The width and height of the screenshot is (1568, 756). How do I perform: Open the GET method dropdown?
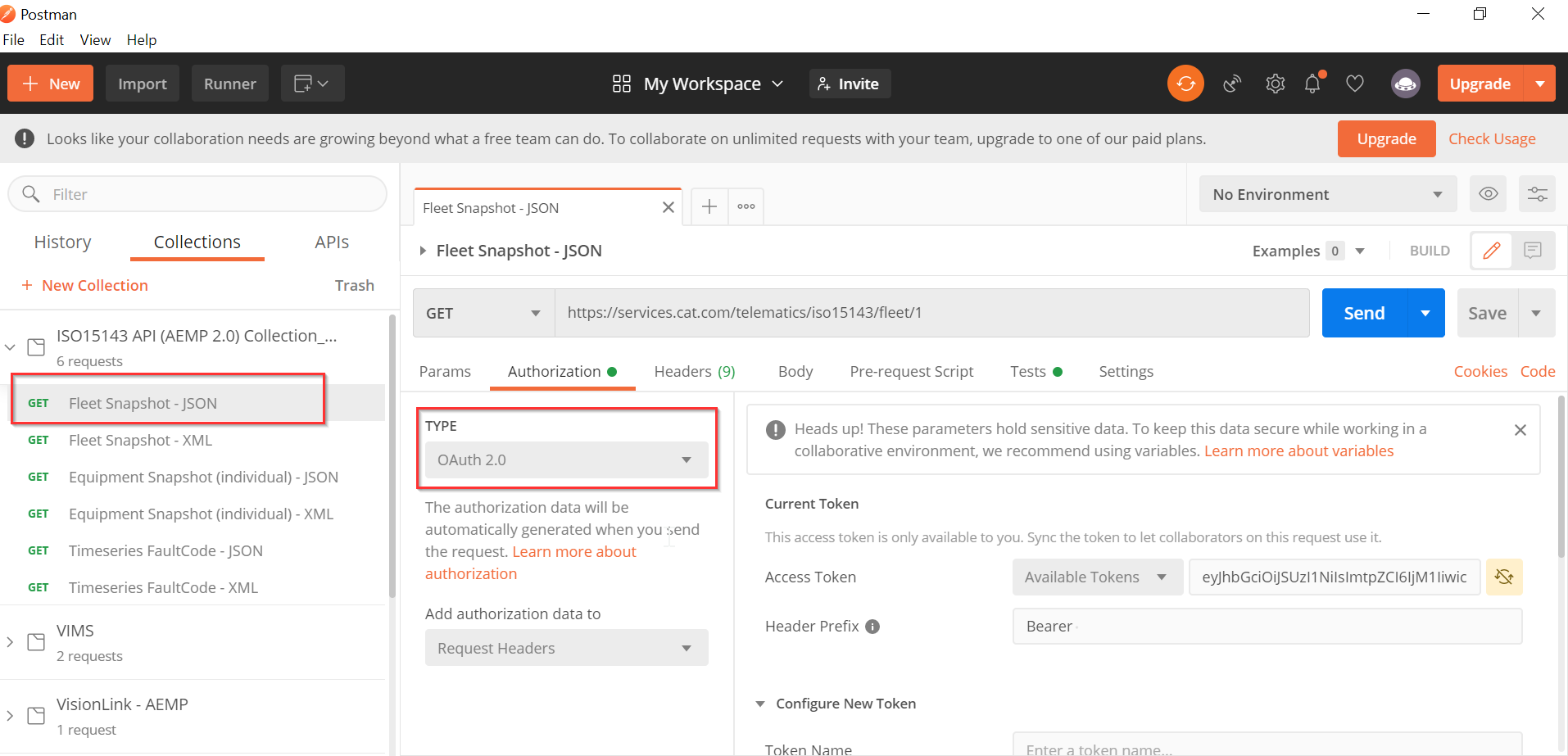(484, 313)
